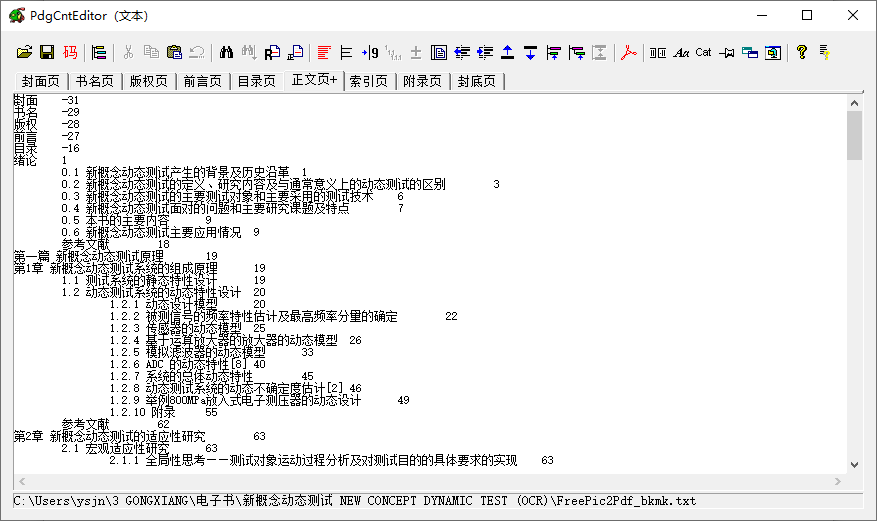
Task: Click the arrow-to-9 page number icon
Action: point(370,53)
